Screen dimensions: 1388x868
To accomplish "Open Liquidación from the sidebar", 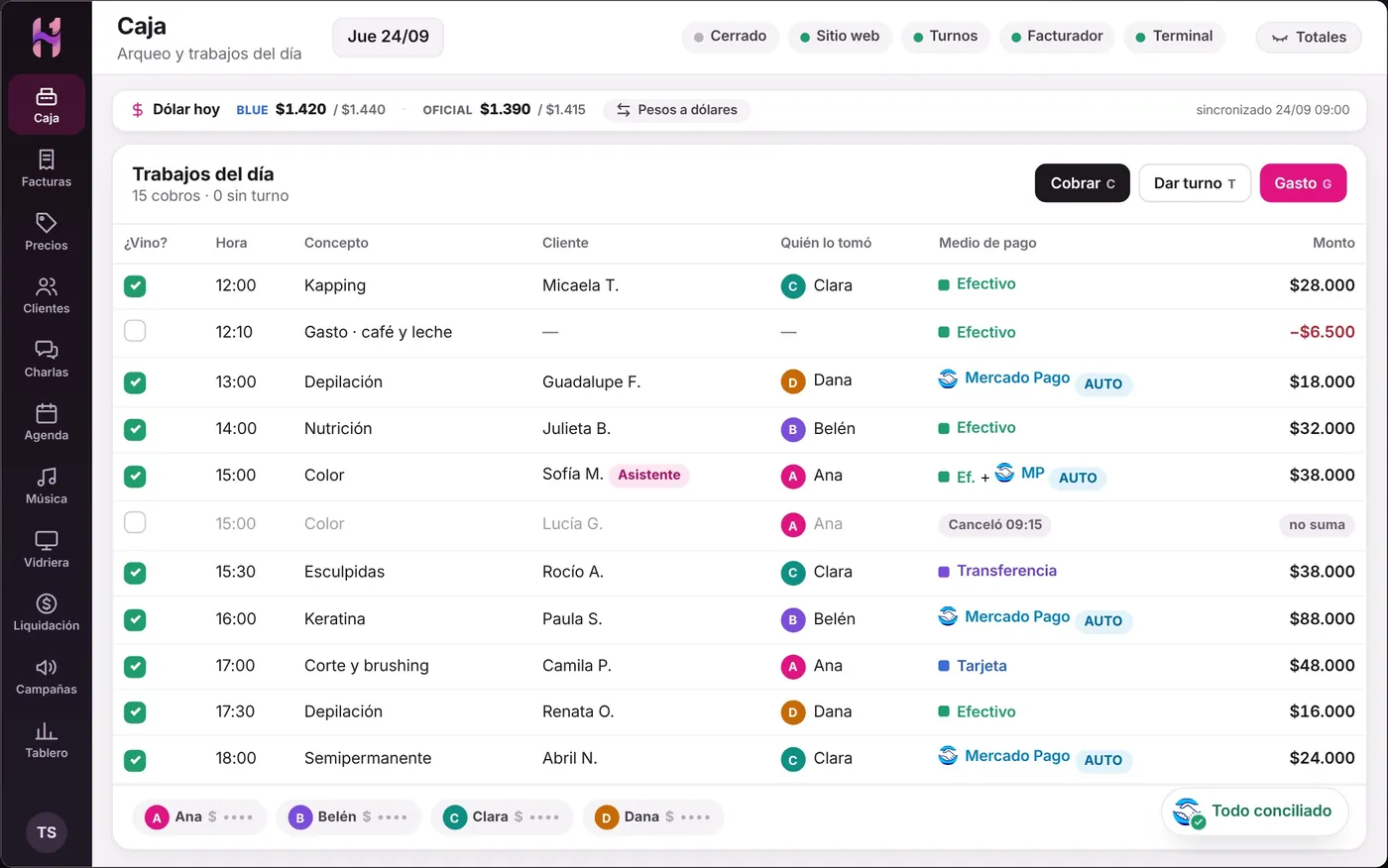I will pyautogui.click(x=47, y=612).
